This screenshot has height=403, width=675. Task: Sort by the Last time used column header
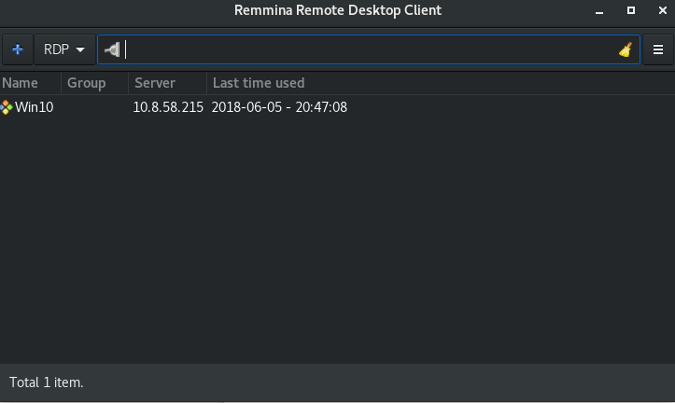click(259, 83)
